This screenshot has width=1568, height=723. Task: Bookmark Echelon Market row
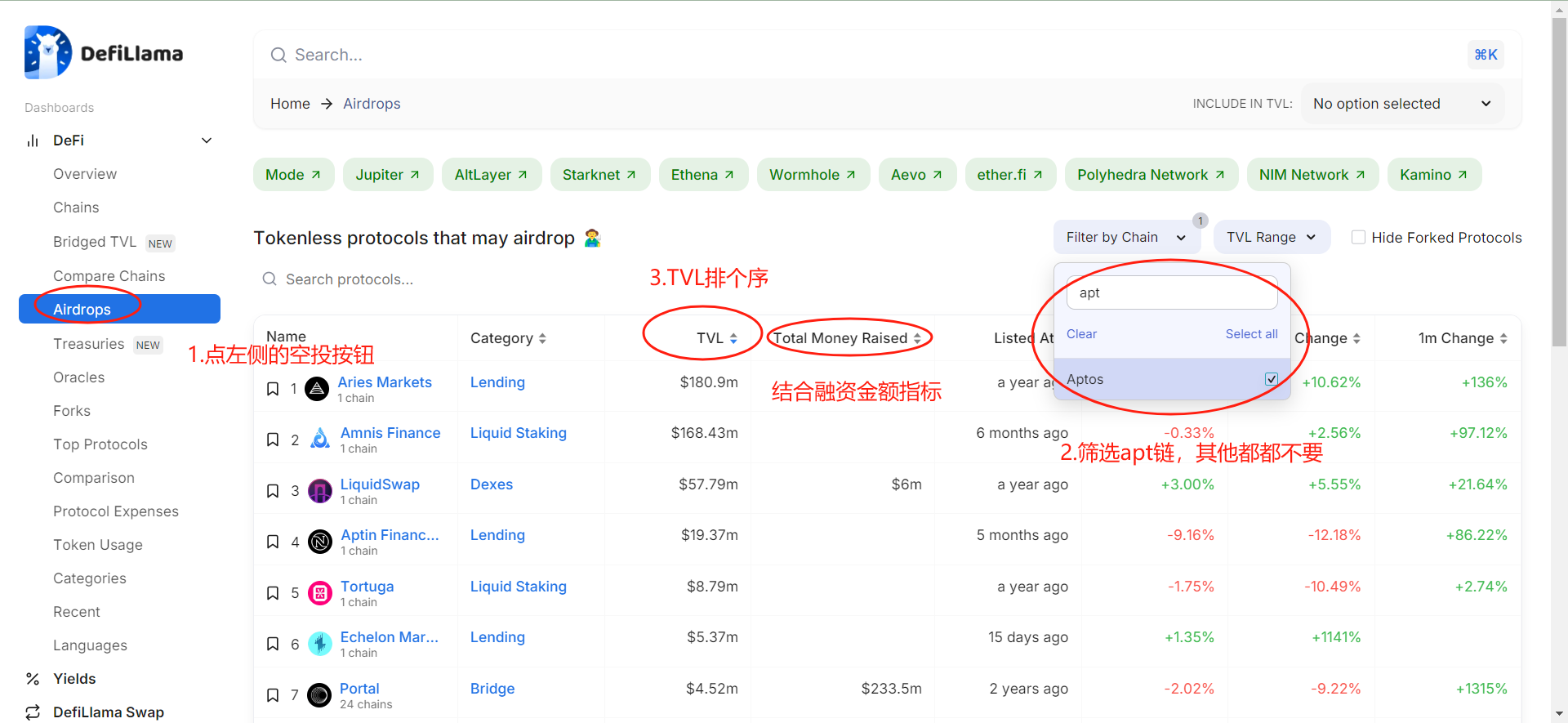(273, 644)
